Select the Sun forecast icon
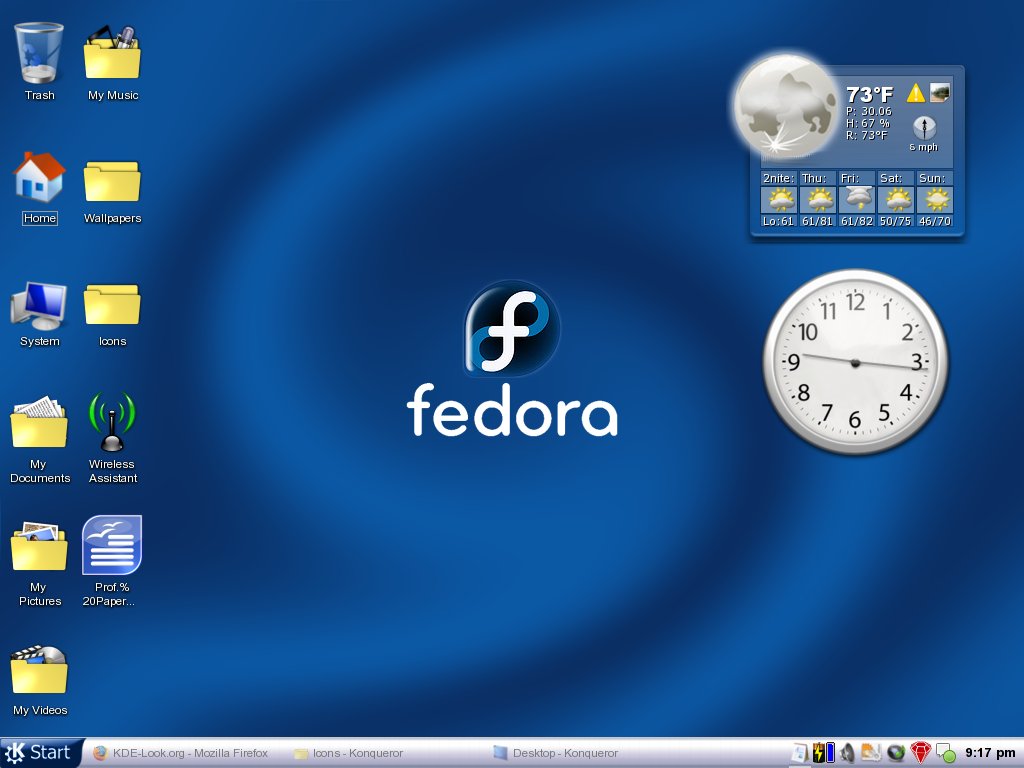The height and width of the screenshot is (768, 1024). tap(935, 200)
